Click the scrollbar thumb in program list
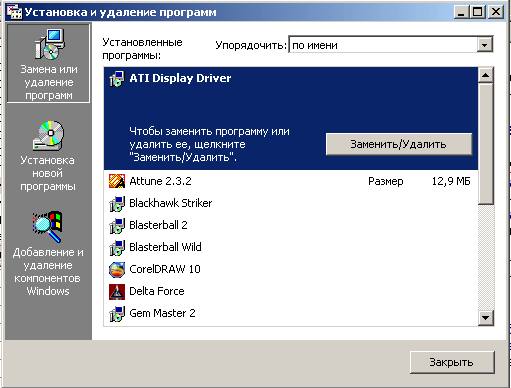 coord(485,144)
